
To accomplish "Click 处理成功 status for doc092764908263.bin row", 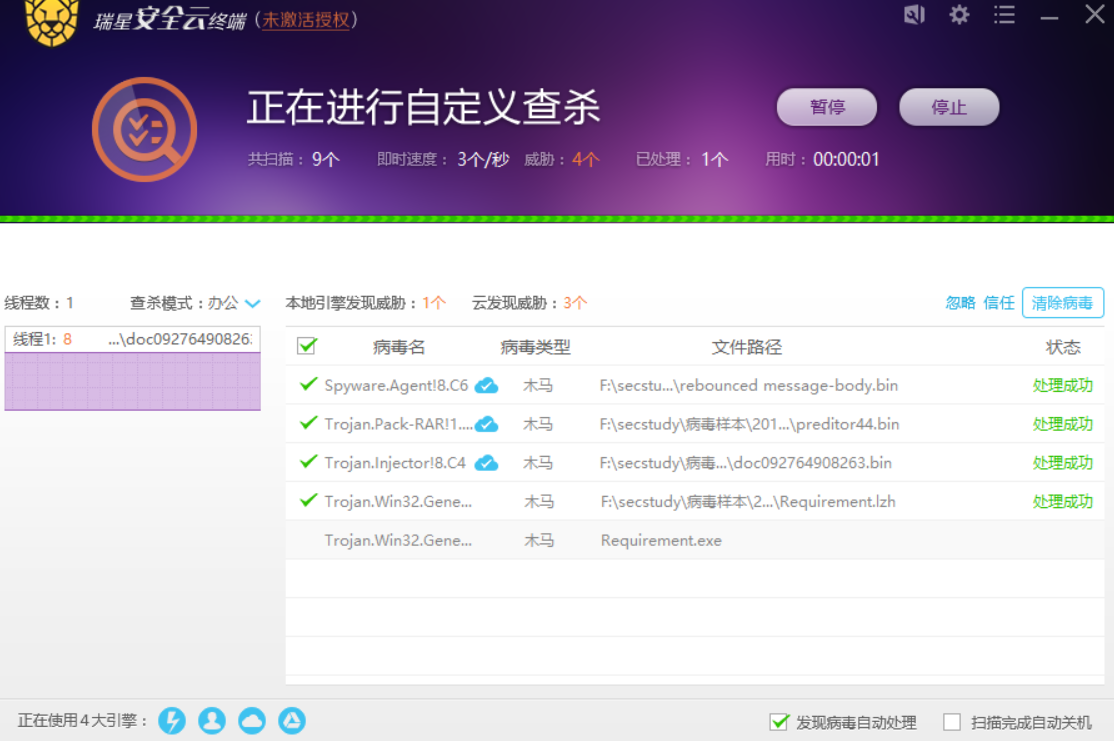I will tap(1063, 463).
